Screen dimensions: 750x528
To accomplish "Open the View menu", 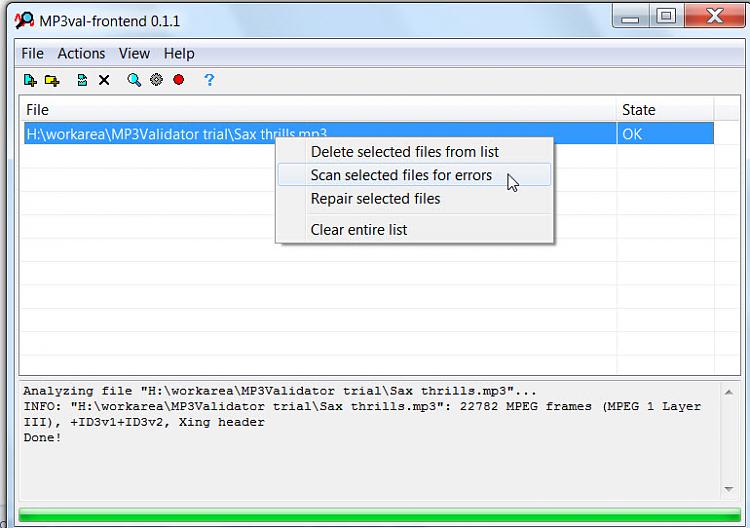I will [134, 54].
